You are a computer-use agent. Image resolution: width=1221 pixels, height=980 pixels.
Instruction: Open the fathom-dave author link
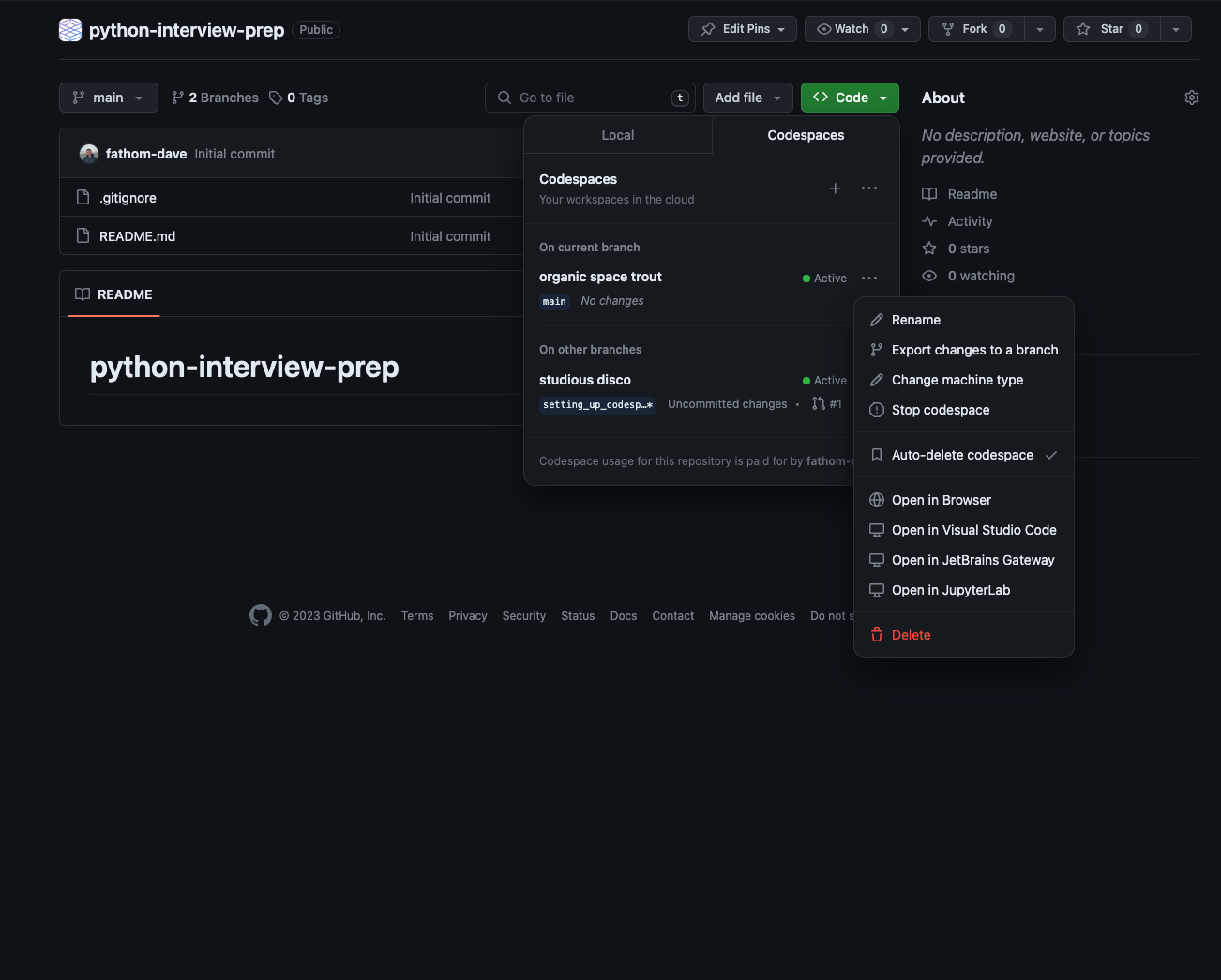tap(146, 154)
